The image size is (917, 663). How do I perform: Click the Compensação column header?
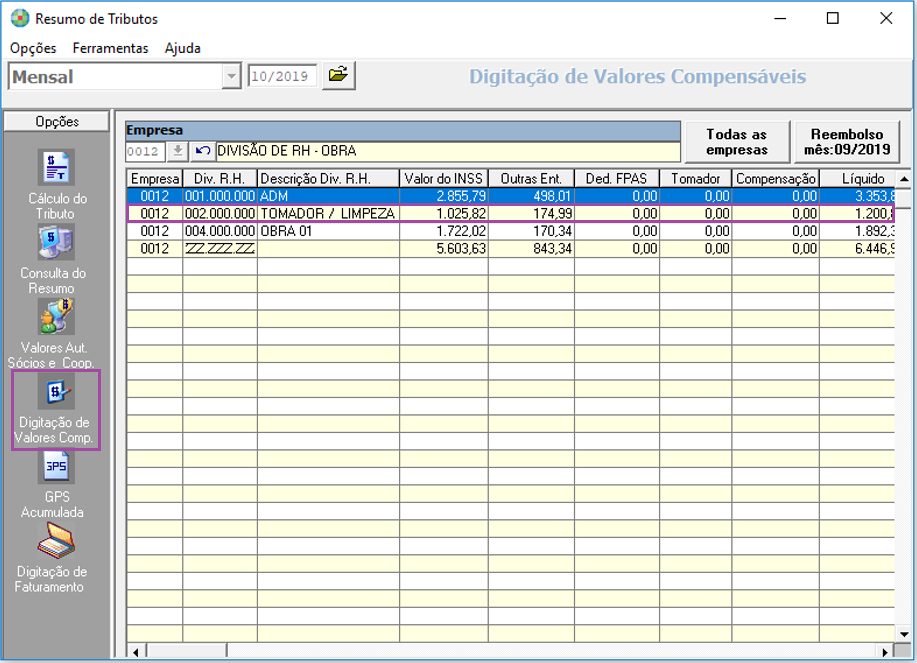775,178
